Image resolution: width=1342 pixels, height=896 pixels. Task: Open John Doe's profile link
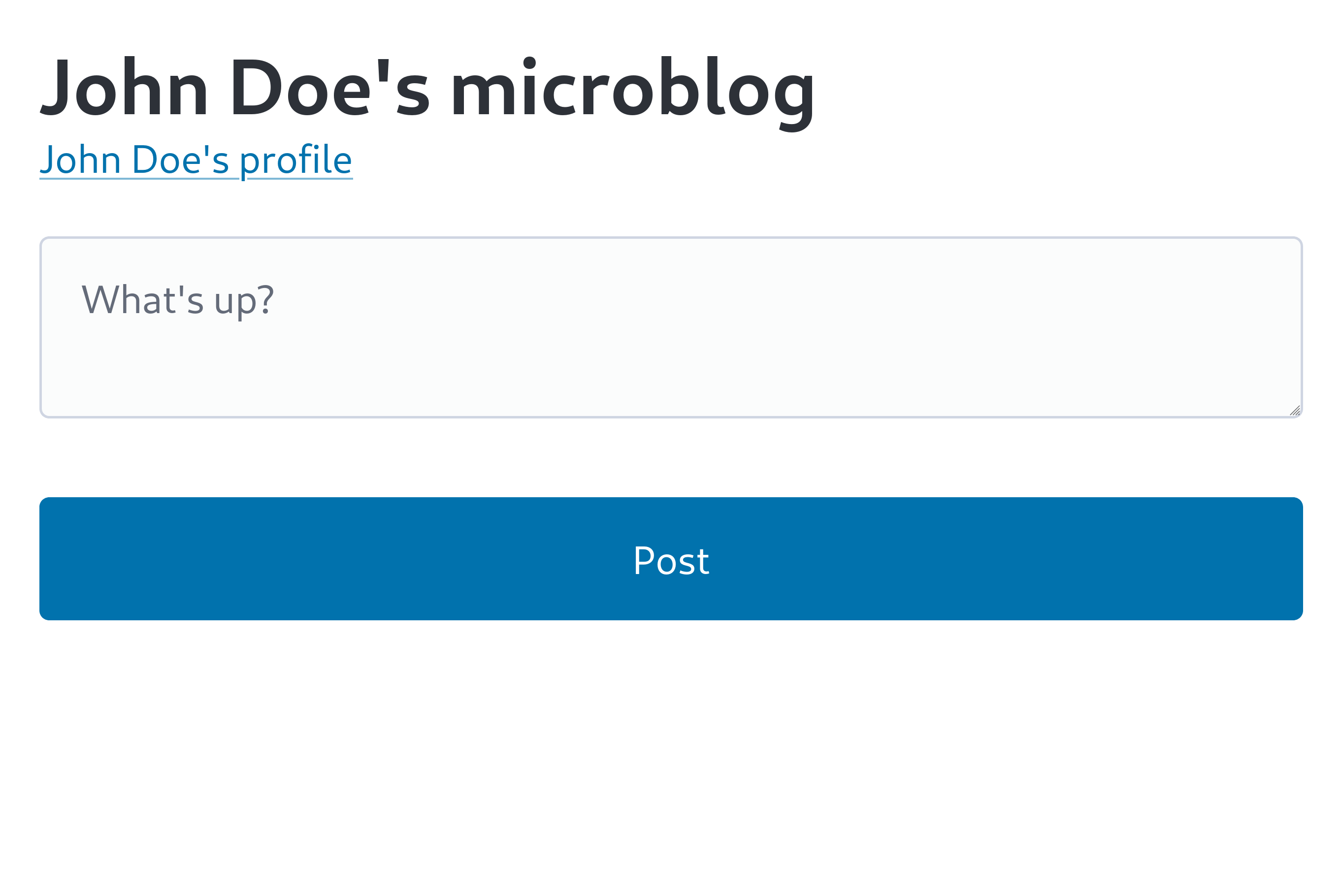click(196, 160)
